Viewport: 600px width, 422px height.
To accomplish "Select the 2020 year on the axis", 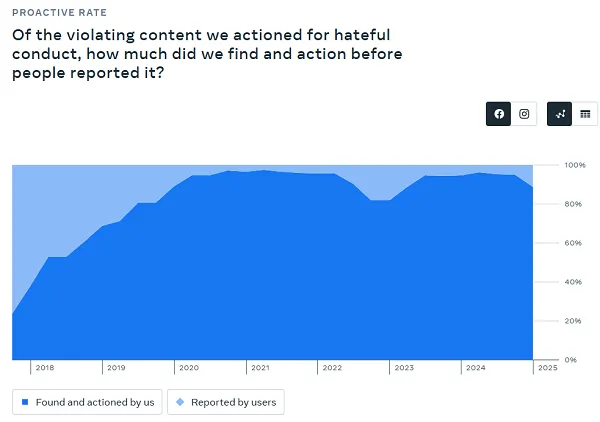I will 188,368.
